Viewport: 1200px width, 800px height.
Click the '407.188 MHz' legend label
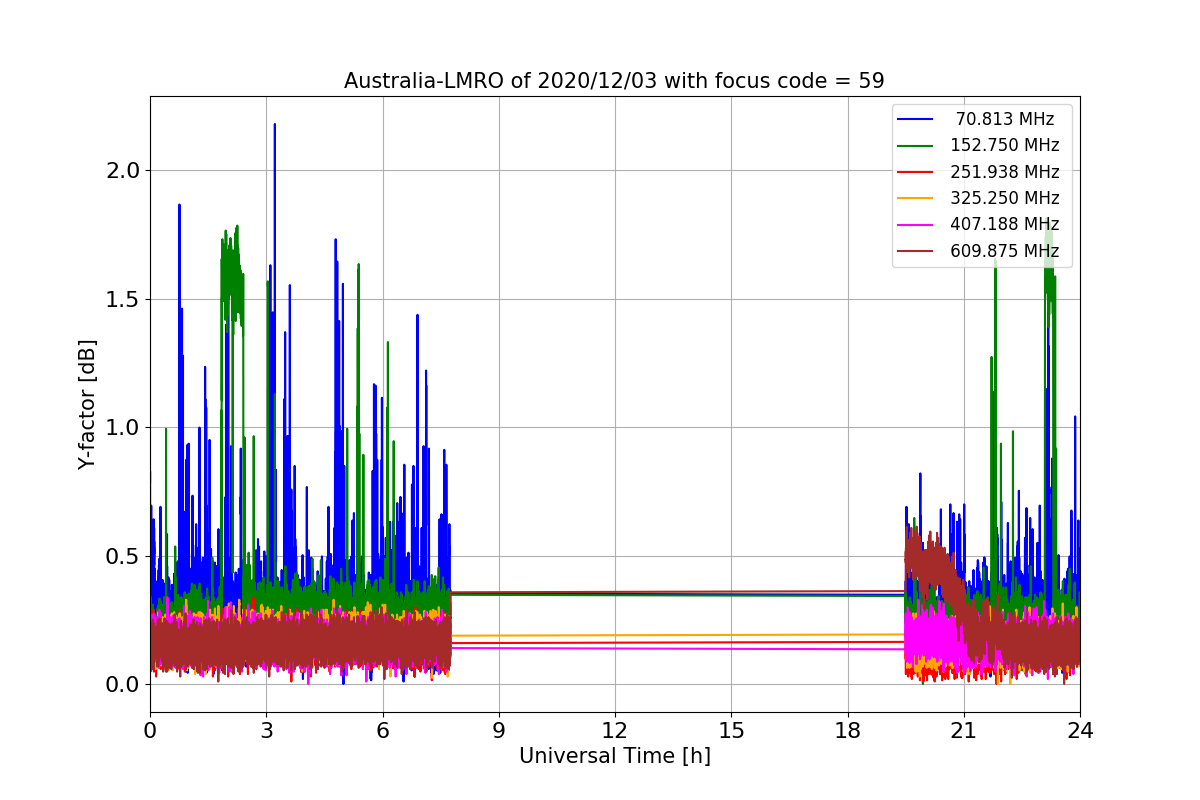(x=1005, y=224)
